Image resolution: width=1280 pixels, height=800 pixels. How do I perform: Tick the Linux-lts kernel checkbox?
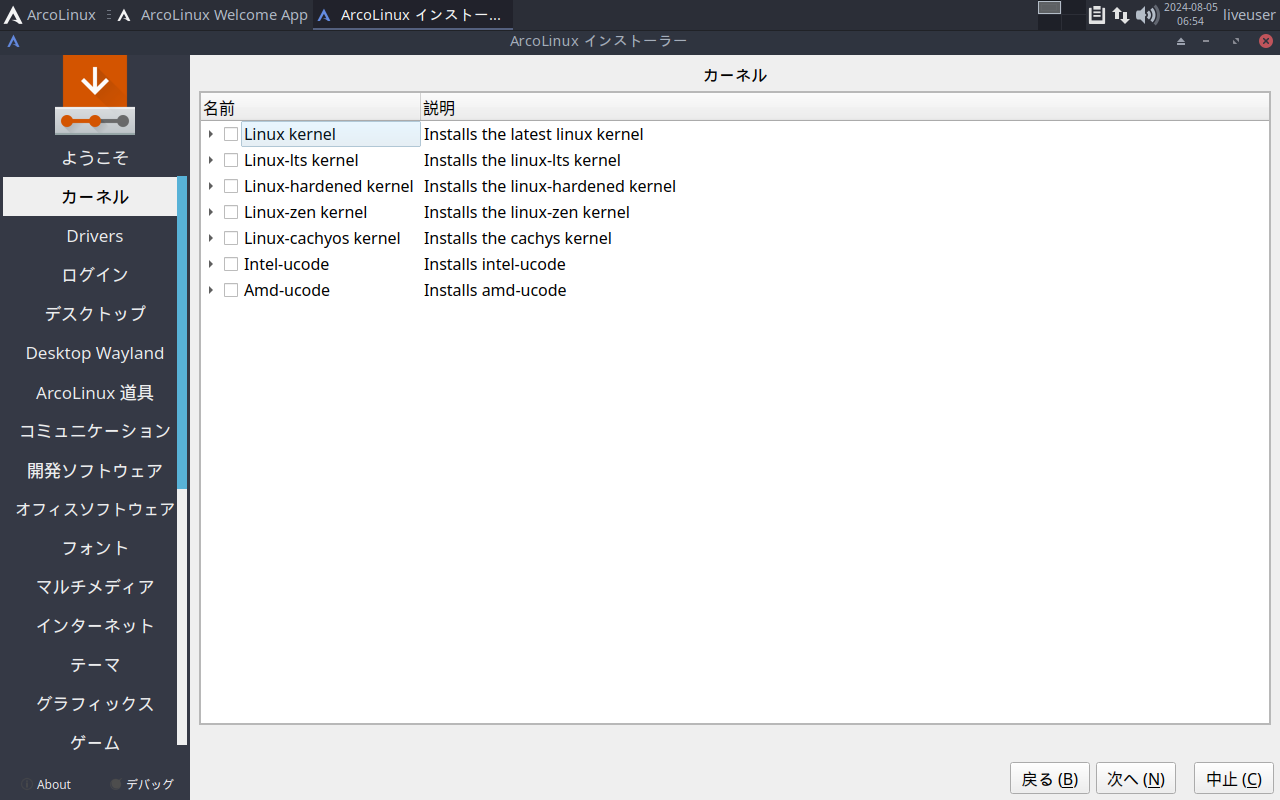[x=231, y=160]
